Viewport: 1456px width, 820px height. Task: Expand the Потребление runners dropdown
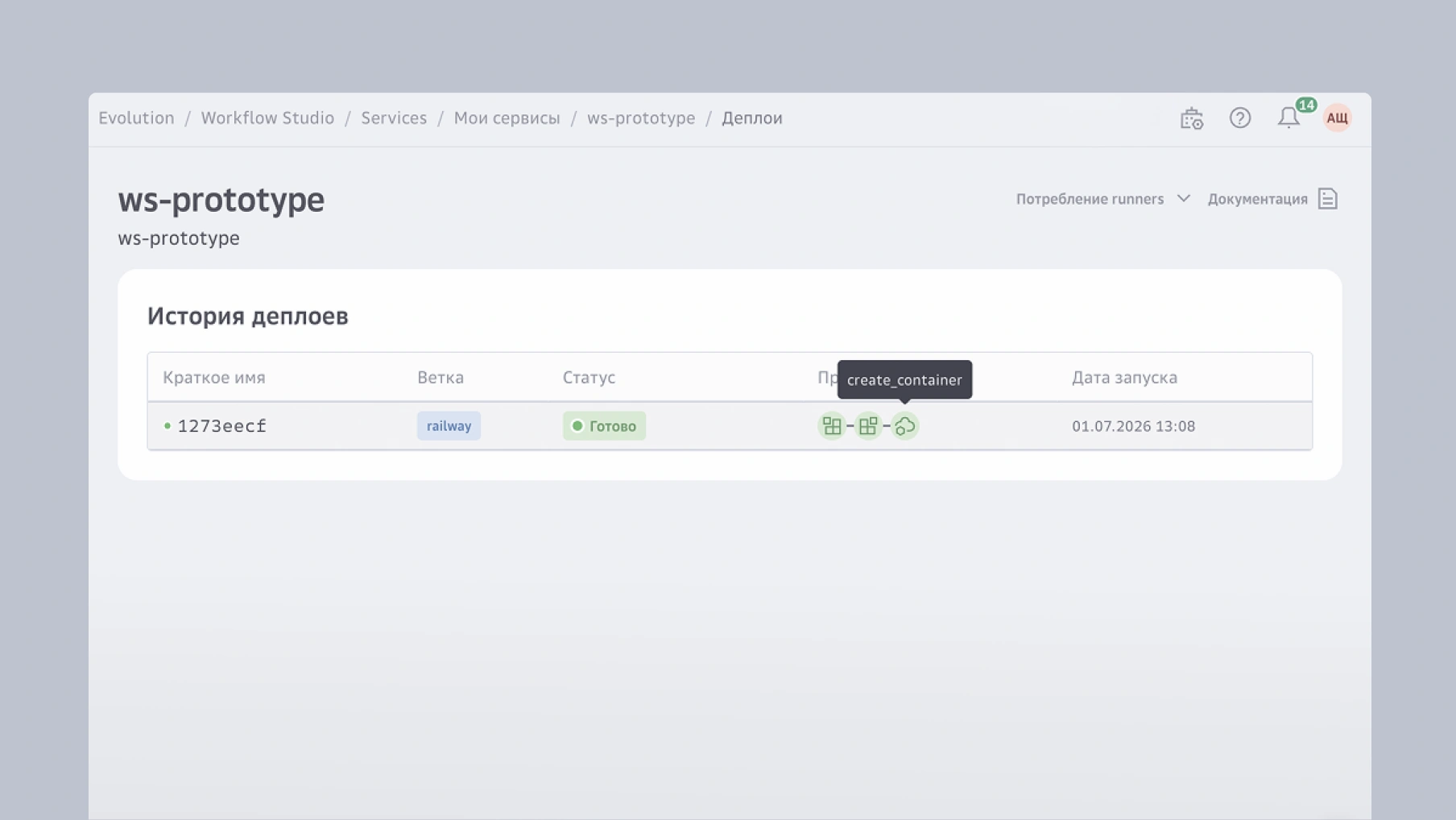tap(1103, 199)
